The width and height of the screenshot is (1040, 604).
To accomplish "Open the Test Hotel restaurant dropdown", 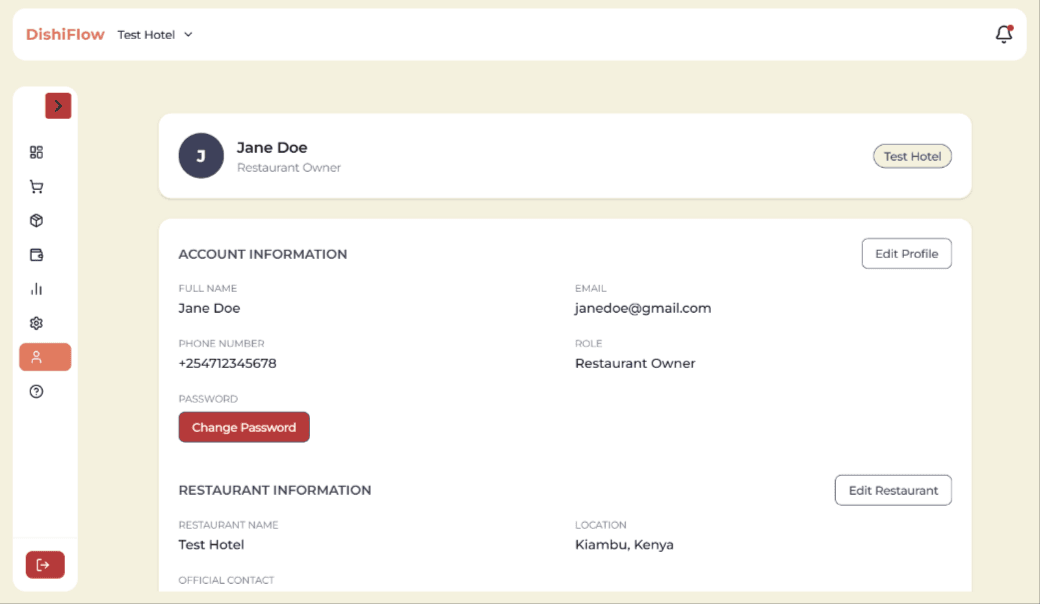I will tap(155, 35).
